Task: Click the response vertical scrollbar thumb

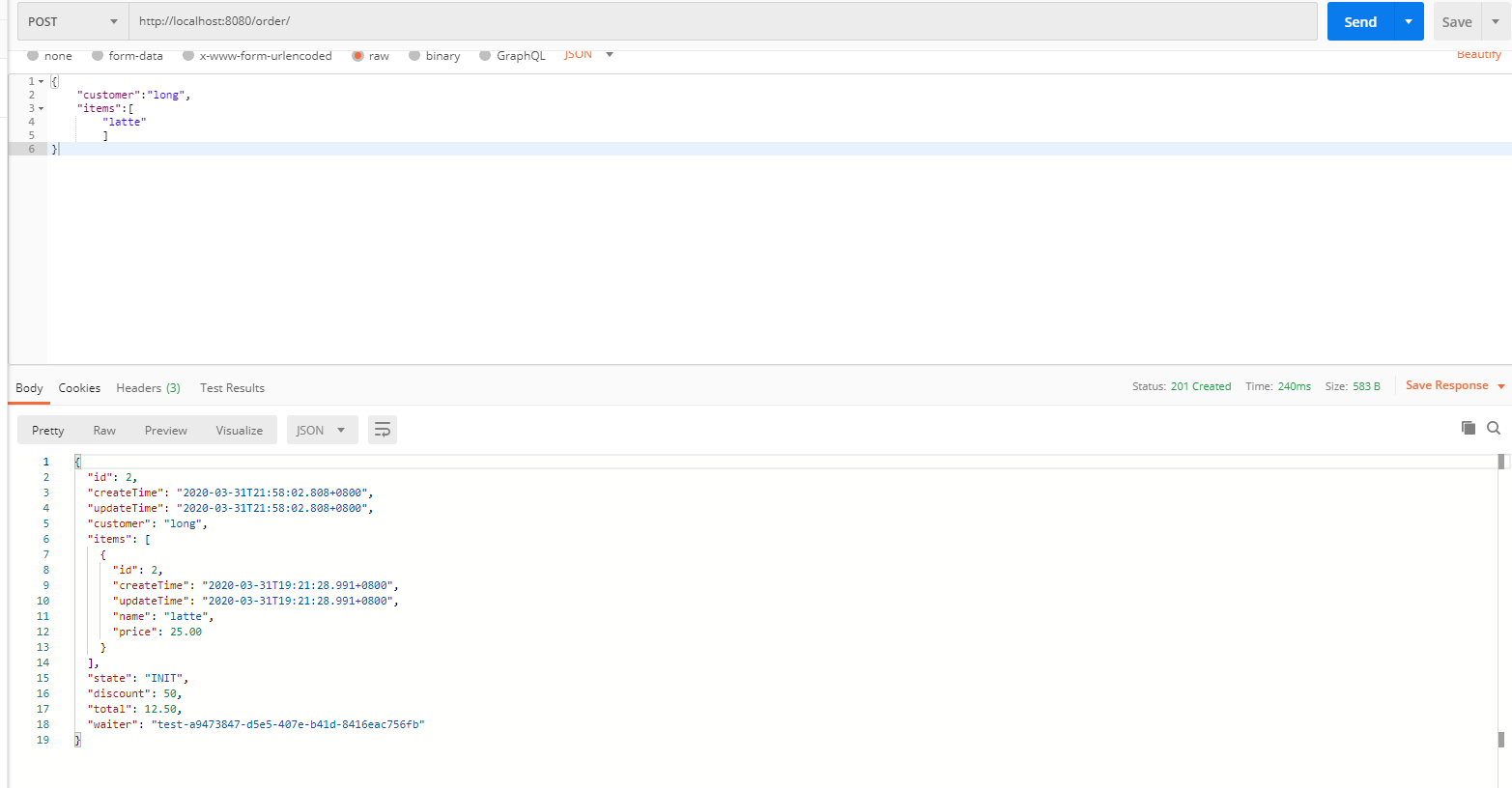Action: [1501, 462]
